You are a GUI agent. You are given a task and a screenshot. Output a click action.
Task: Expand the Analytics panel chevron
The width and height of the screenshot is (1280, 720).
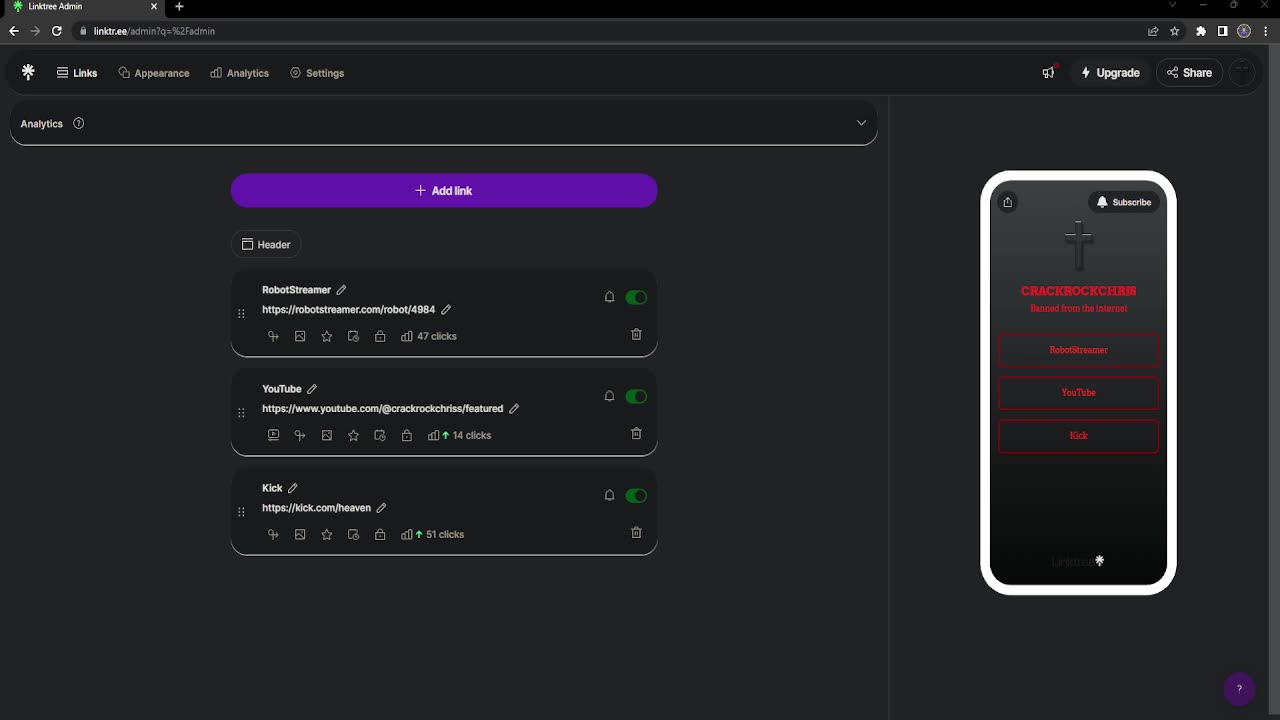(x=861, y=123)
